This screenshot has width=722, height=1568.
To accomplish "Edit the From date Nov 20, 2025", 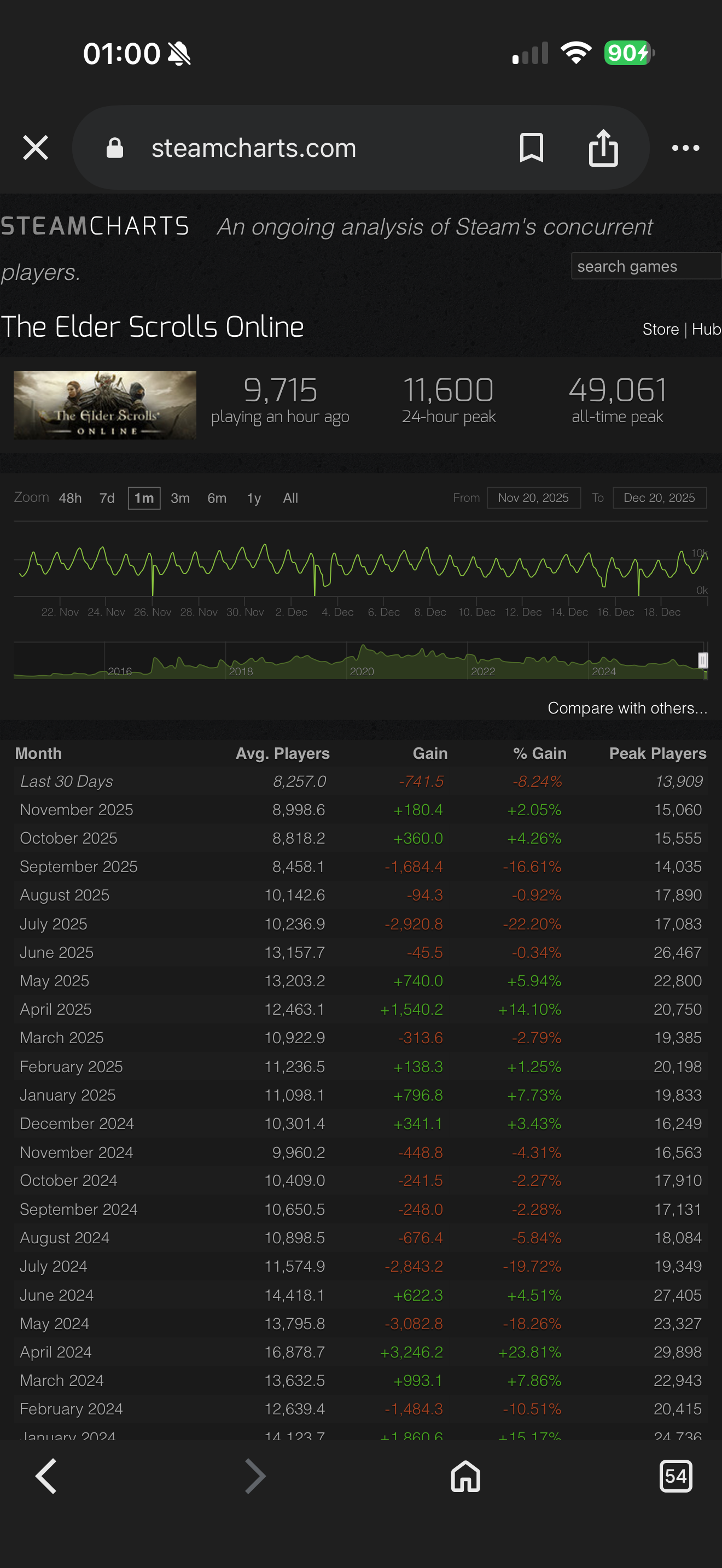I will (x=534, y=498).
